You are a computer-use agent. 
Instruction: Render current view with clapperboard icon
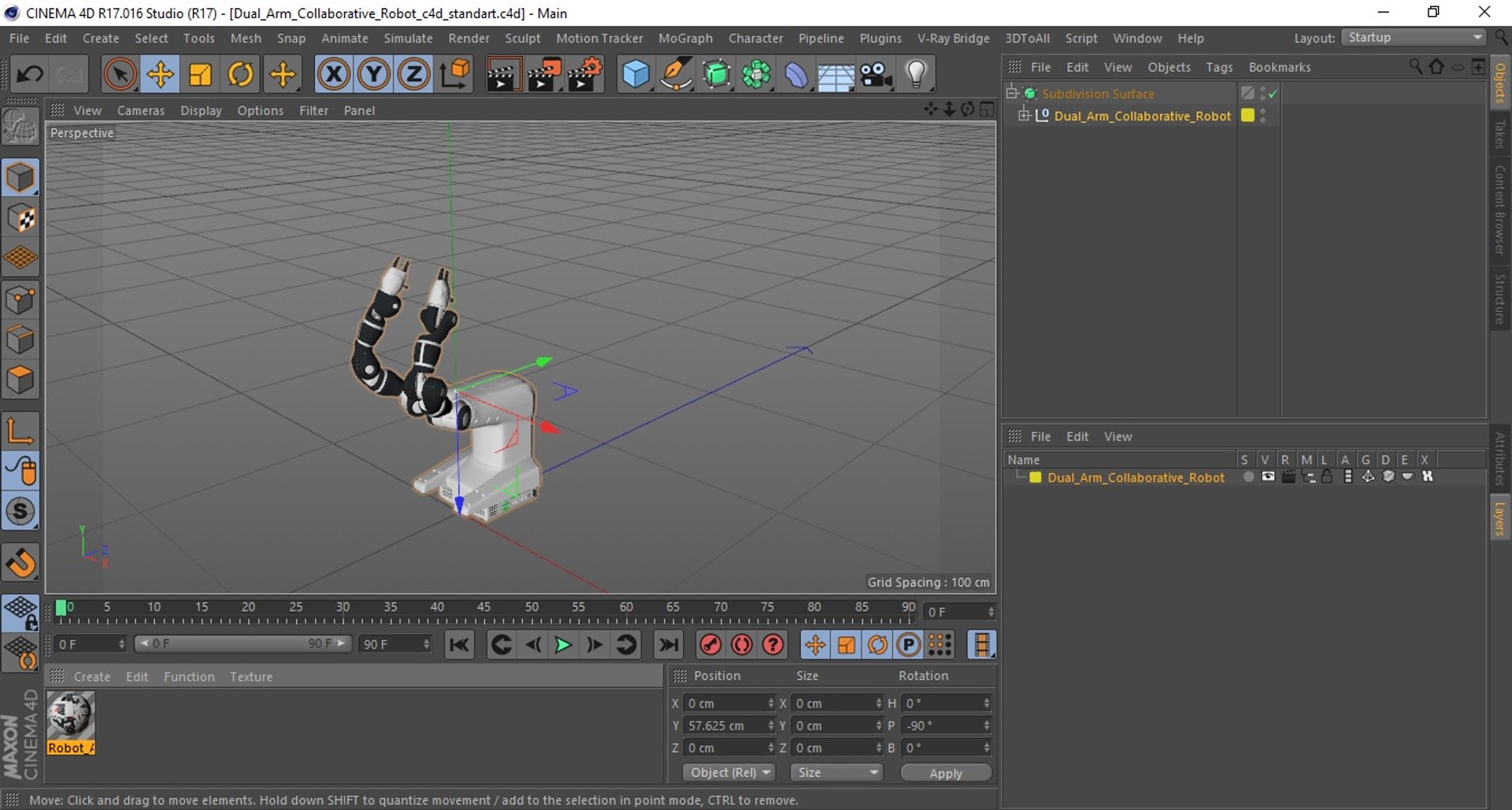click(x=502, y=74)
